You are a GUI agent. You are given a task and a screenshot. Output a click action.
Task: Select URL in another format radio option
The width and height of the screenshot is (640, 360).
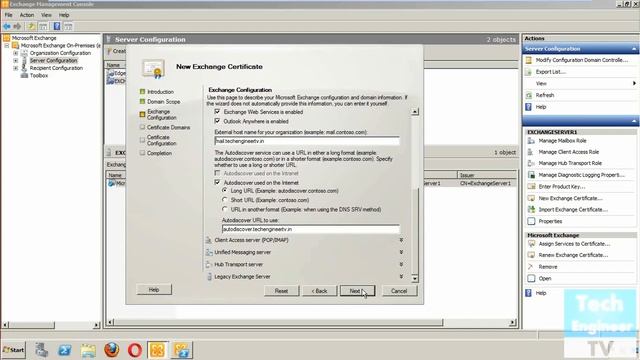pyautogui.click(x=224, y=209)
